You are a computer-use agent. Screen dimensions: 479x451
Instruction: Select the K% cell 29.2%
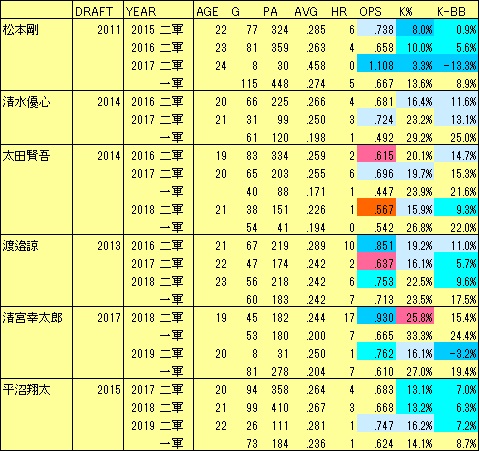419,138
